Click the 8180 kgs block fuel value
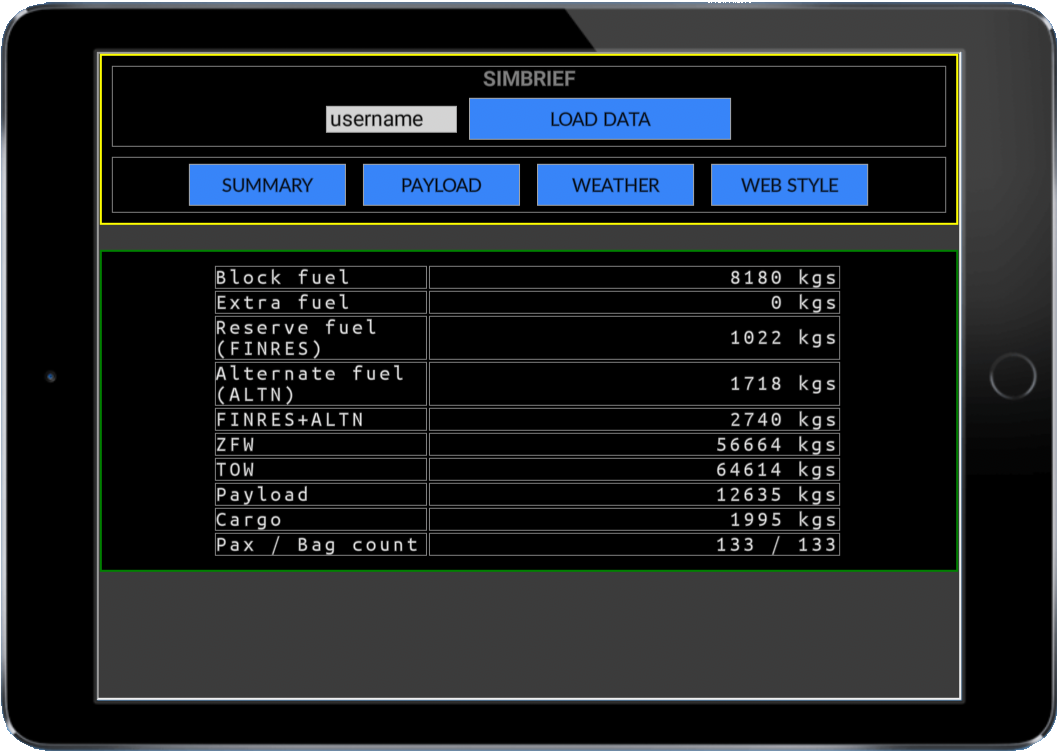Screen dimensions: 1057x751 click(783, 277)
